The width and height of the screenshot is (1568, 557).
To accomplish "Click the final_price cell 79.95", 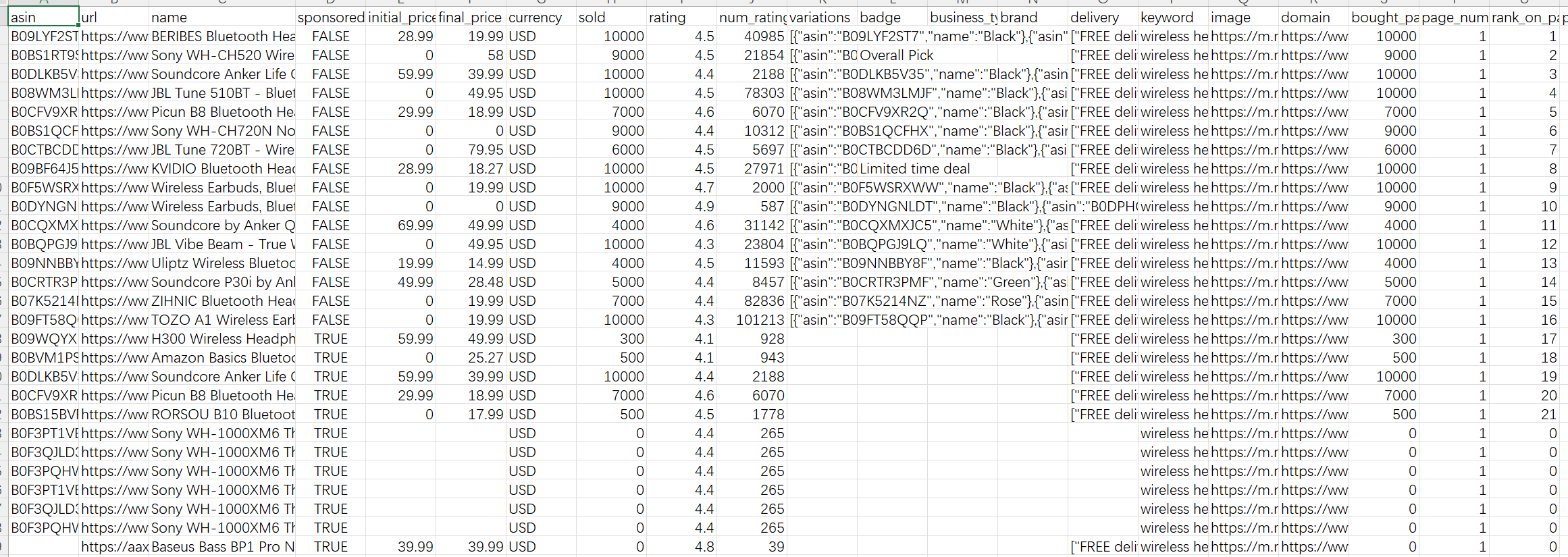I will pos(471,149).
